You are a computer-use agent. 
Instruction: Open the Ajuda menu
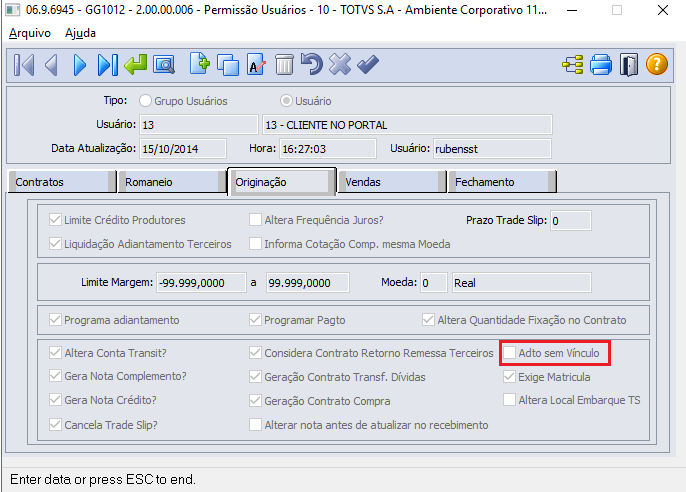[80, 33]
